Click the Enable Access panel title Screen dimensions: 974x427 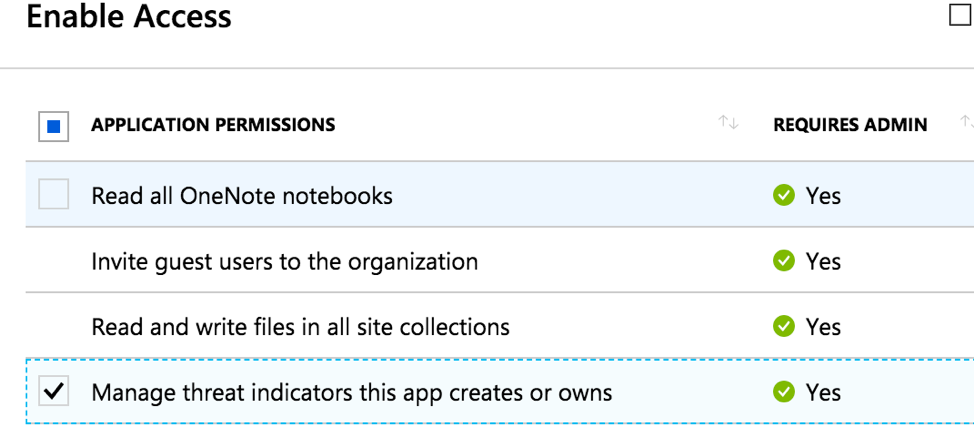tap(129, 17)
